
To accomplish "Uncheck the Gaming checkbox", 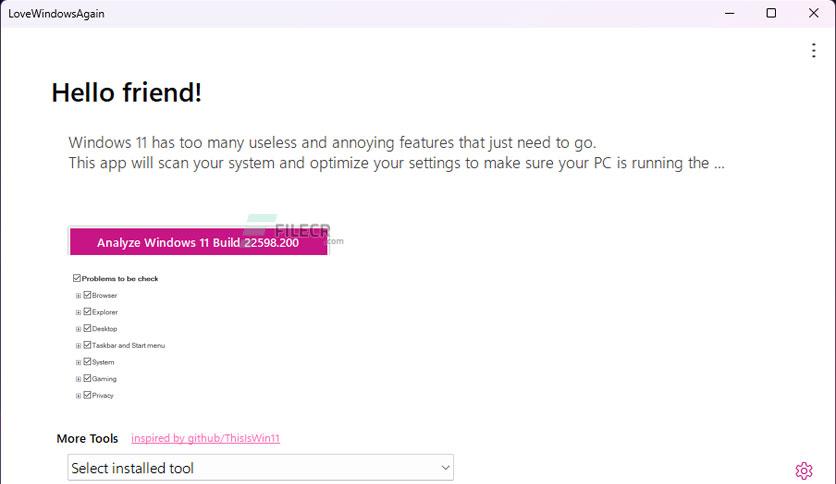I will [x=87, y=378].
